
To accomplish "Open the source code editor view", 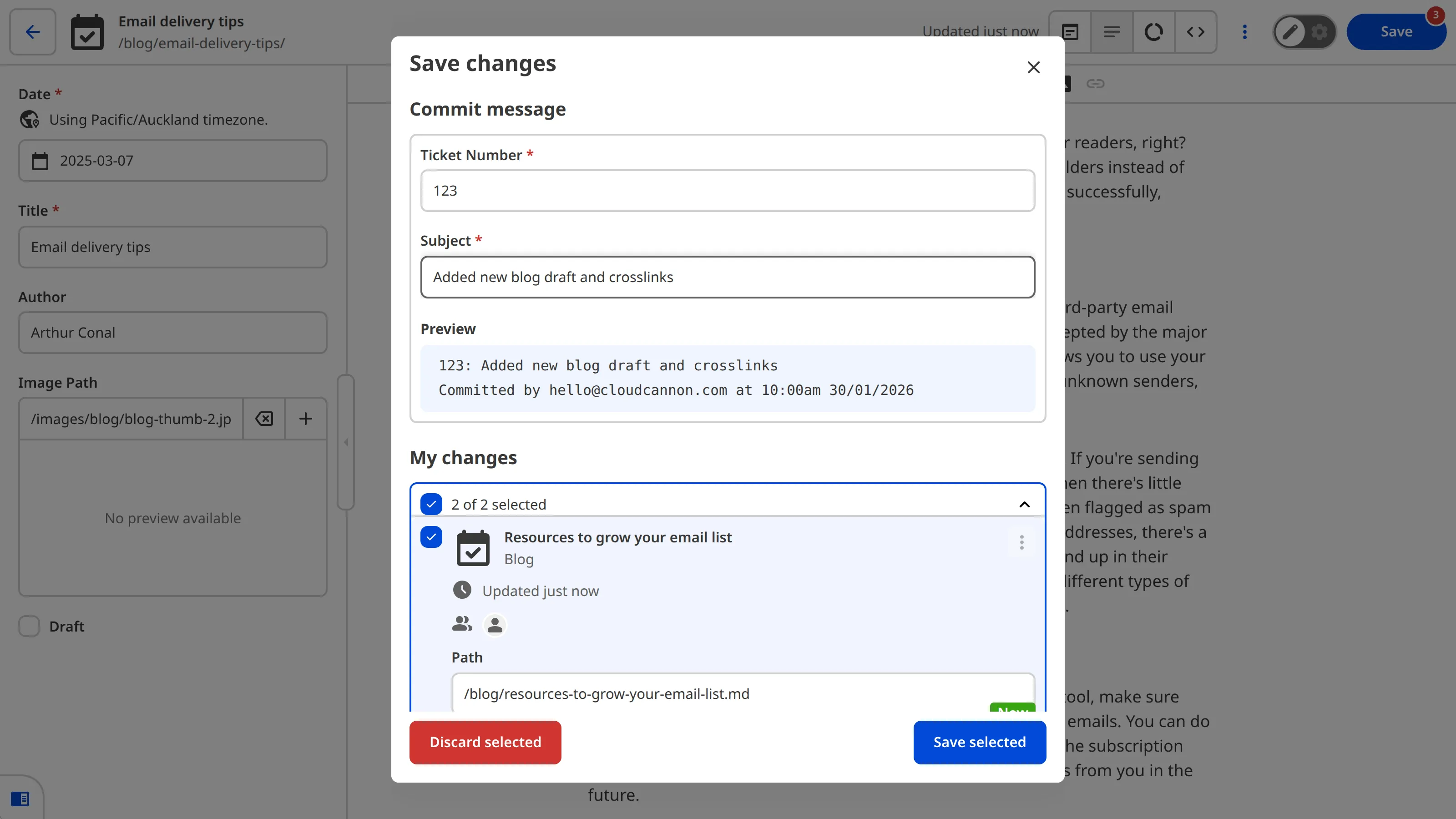I will tap(1196, 32).
